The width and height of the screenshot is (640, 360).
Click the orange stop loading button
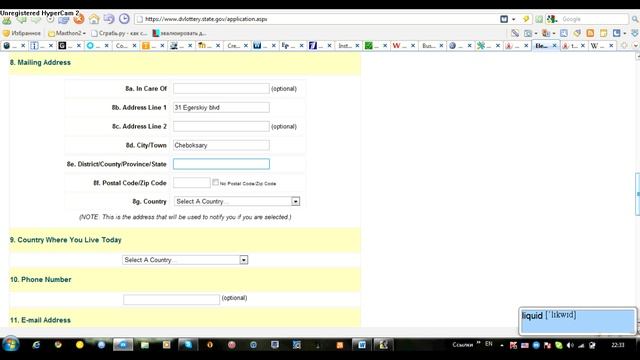coord(79,19)
